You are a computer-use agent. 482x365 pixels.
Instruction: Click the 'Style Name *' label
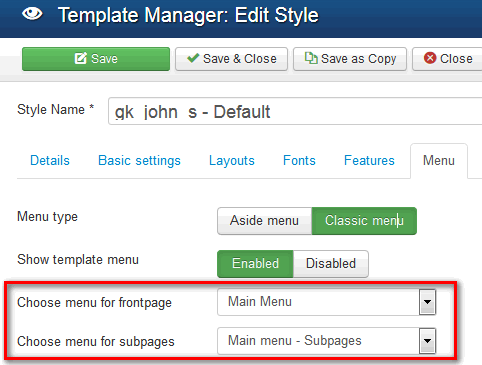point(55,109)
